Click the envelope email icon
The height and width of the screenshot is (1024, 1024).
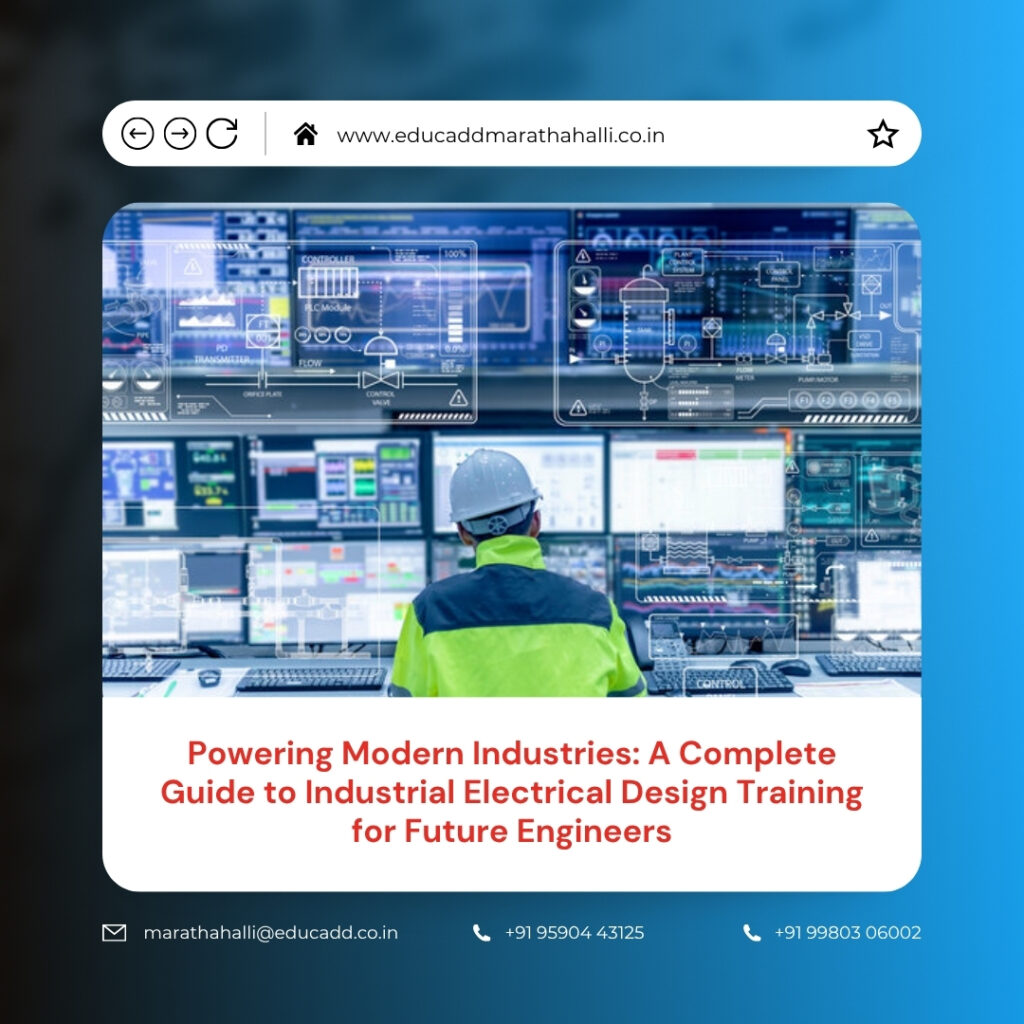[x=114, y=933]
